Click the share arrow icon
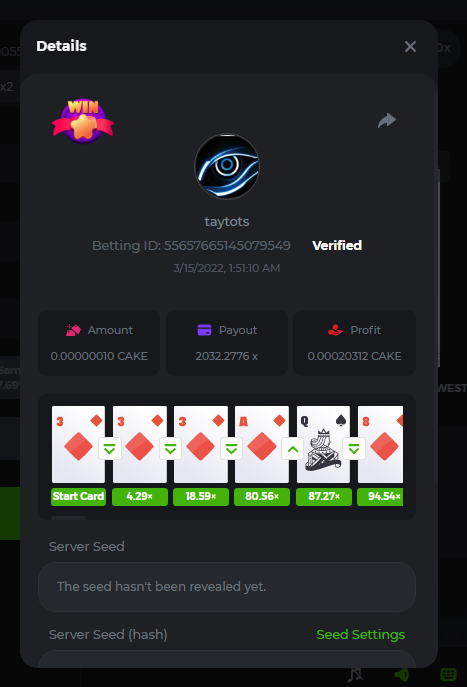Screen dimensions: 467x687 (x=387, y=120)
